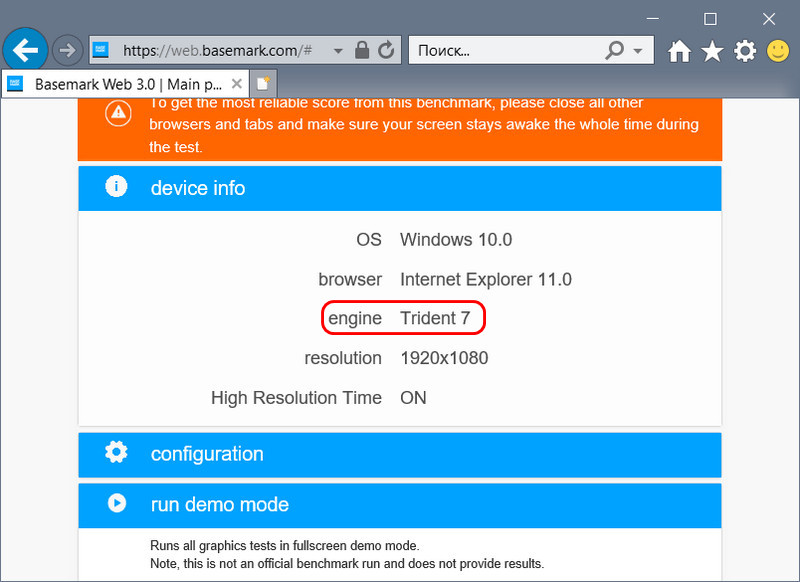Close the Basemark Web 3.0 tab
This screenshot has width=800, height=582.
coord(237,83)
